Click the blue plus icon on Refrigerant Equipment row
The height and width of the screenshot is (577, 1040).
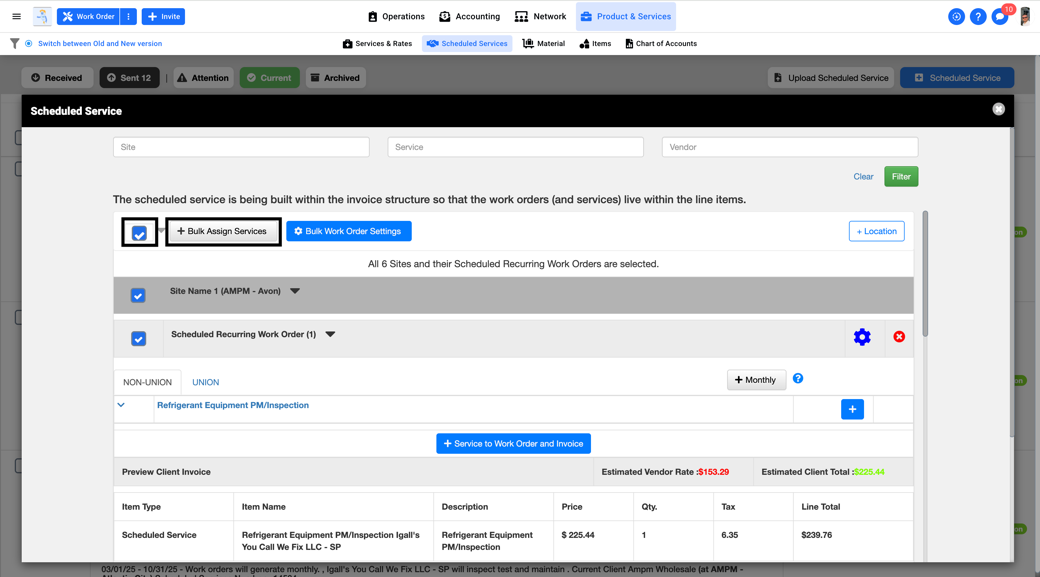851,408
